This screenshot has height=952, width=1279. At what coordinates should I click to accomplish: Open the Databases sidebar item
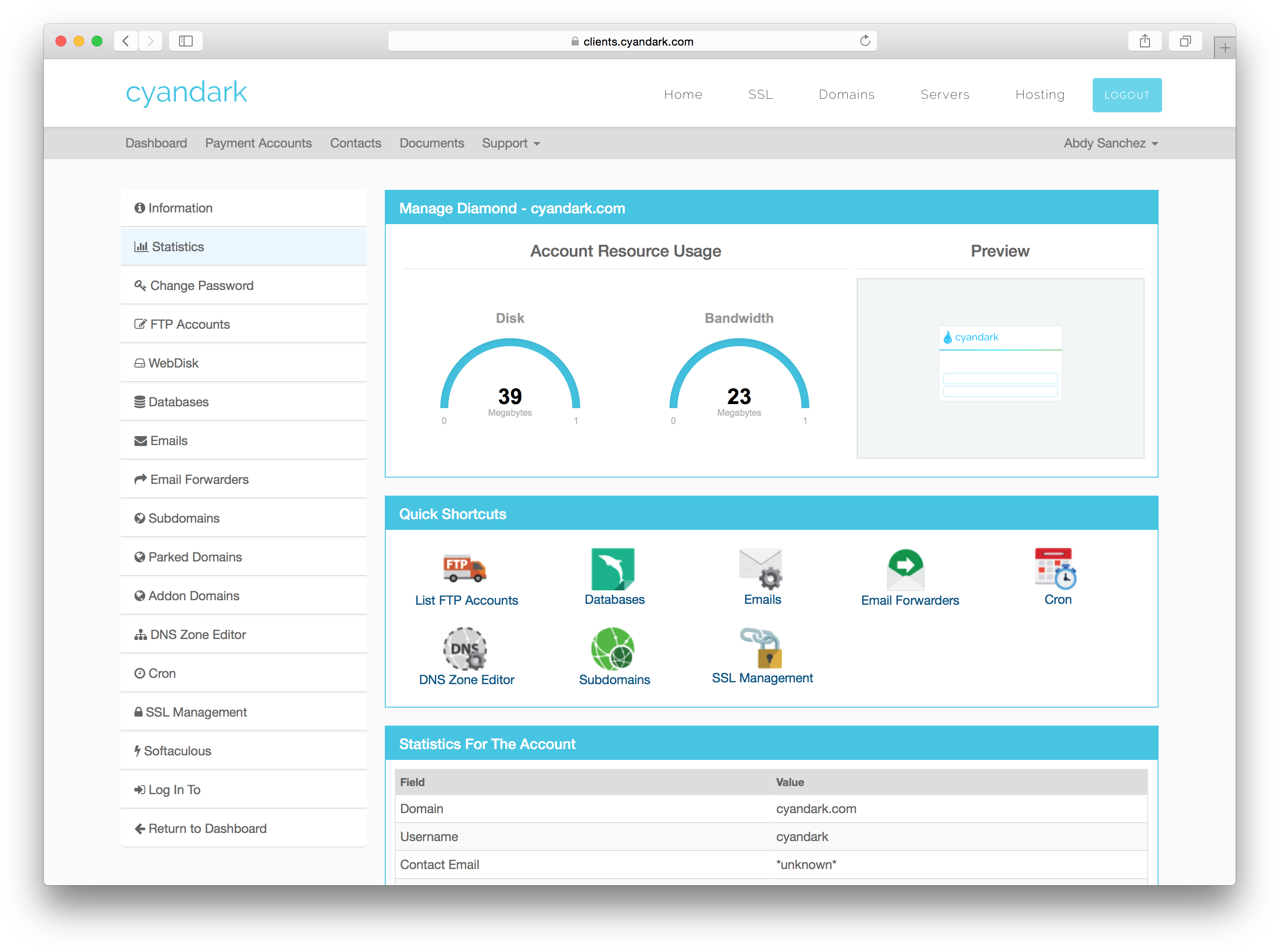coord(244,402)
